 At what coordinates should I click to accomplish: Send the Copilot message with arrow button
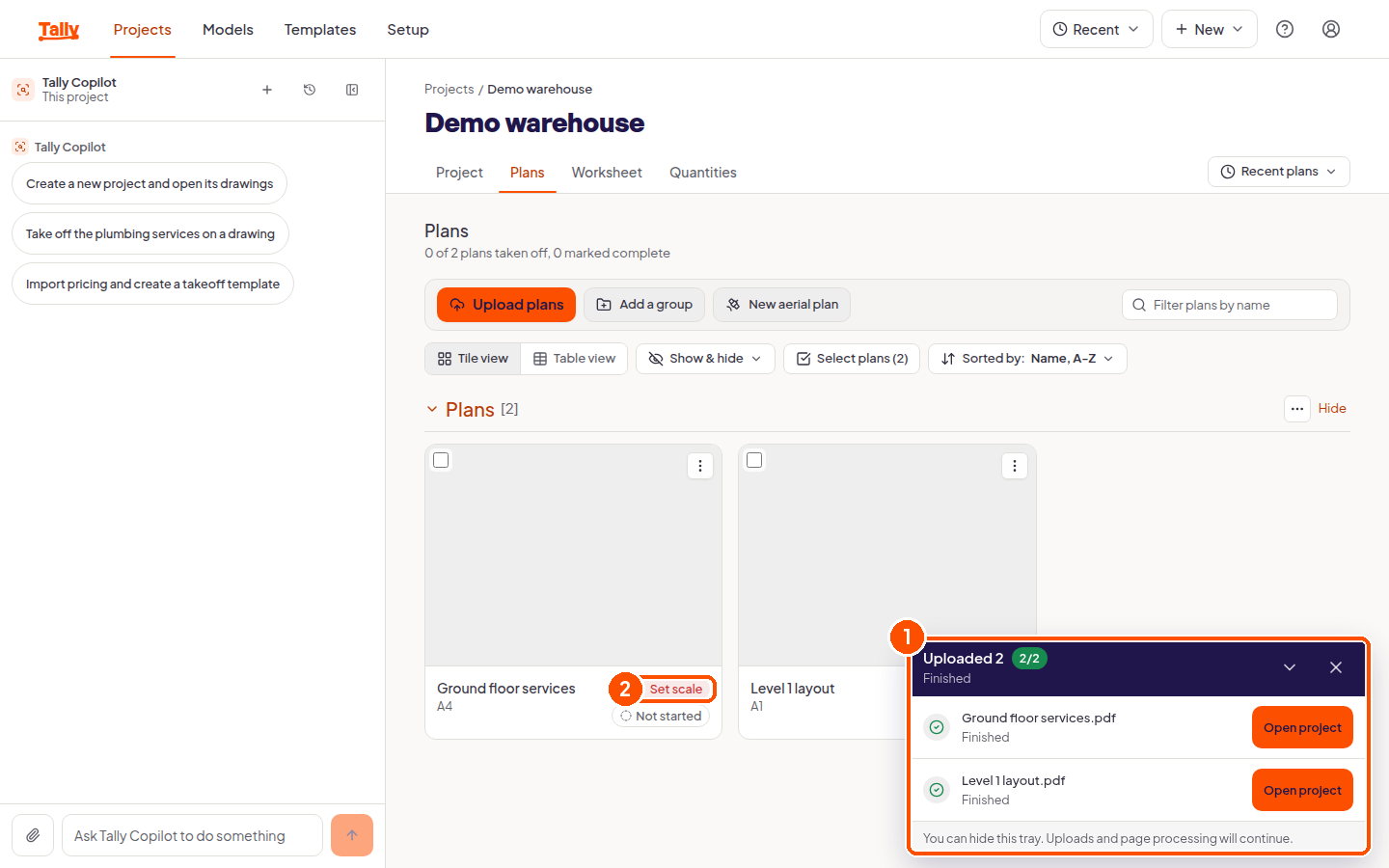pos(352,835)
